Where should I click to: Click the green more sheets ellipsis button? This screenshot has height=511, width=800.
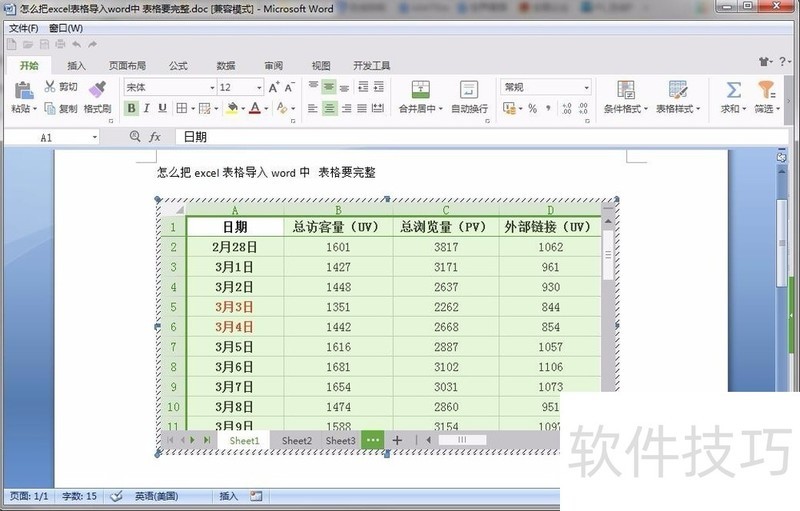[x=372, y=440]
